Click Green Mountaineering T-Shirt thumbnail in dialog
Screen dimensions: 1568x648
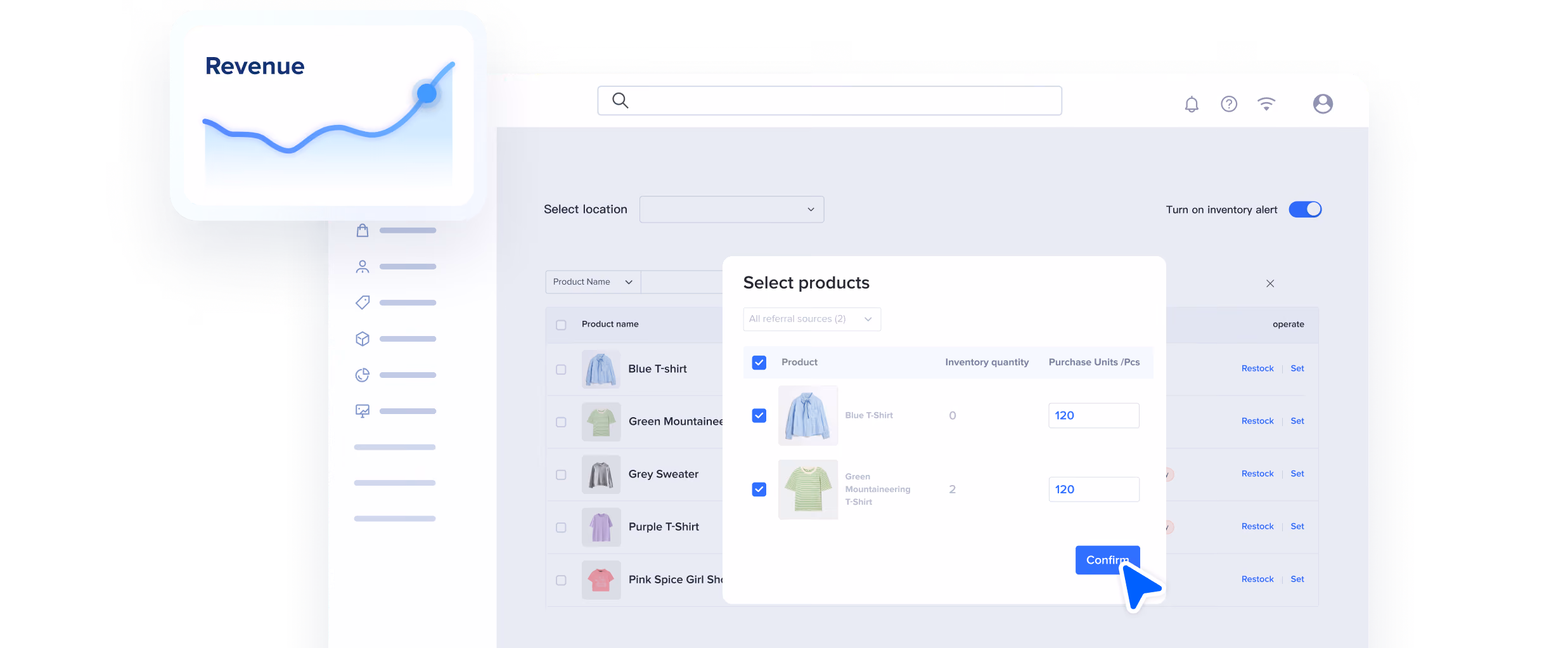pyautogui.click(x=807, y=489)
